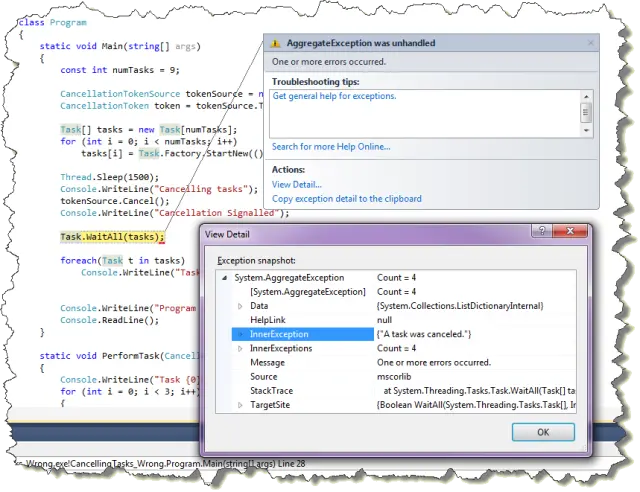Expand the TargetSite row
This screenshot has width=640, height=492.
pyautogui.click(x=240, y=405)
